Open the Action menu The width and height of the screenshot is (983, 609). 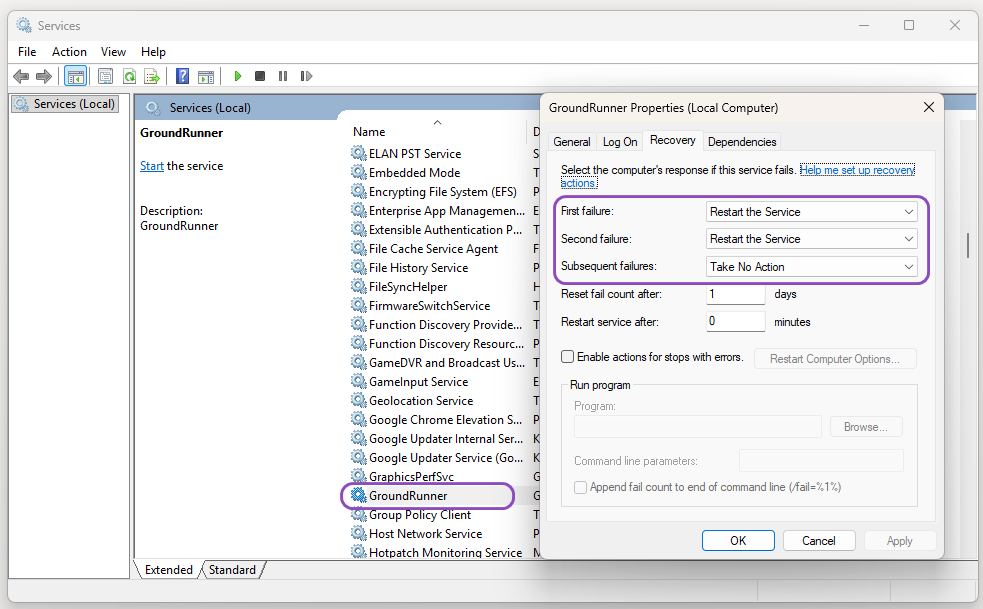pyautogui.click(x=69, y=52)
